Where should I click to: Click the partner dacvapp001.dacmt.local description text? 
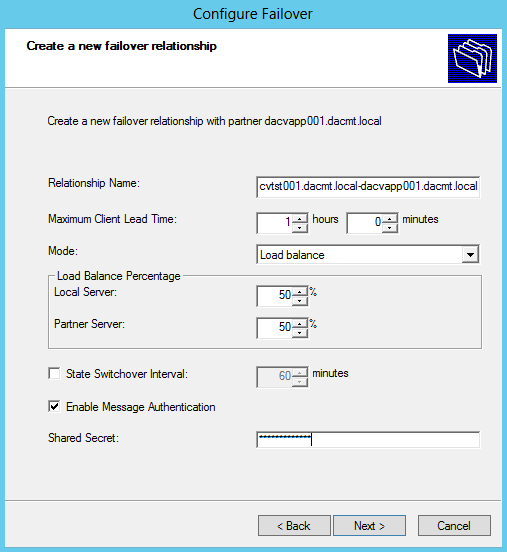(x=214, y=121)
